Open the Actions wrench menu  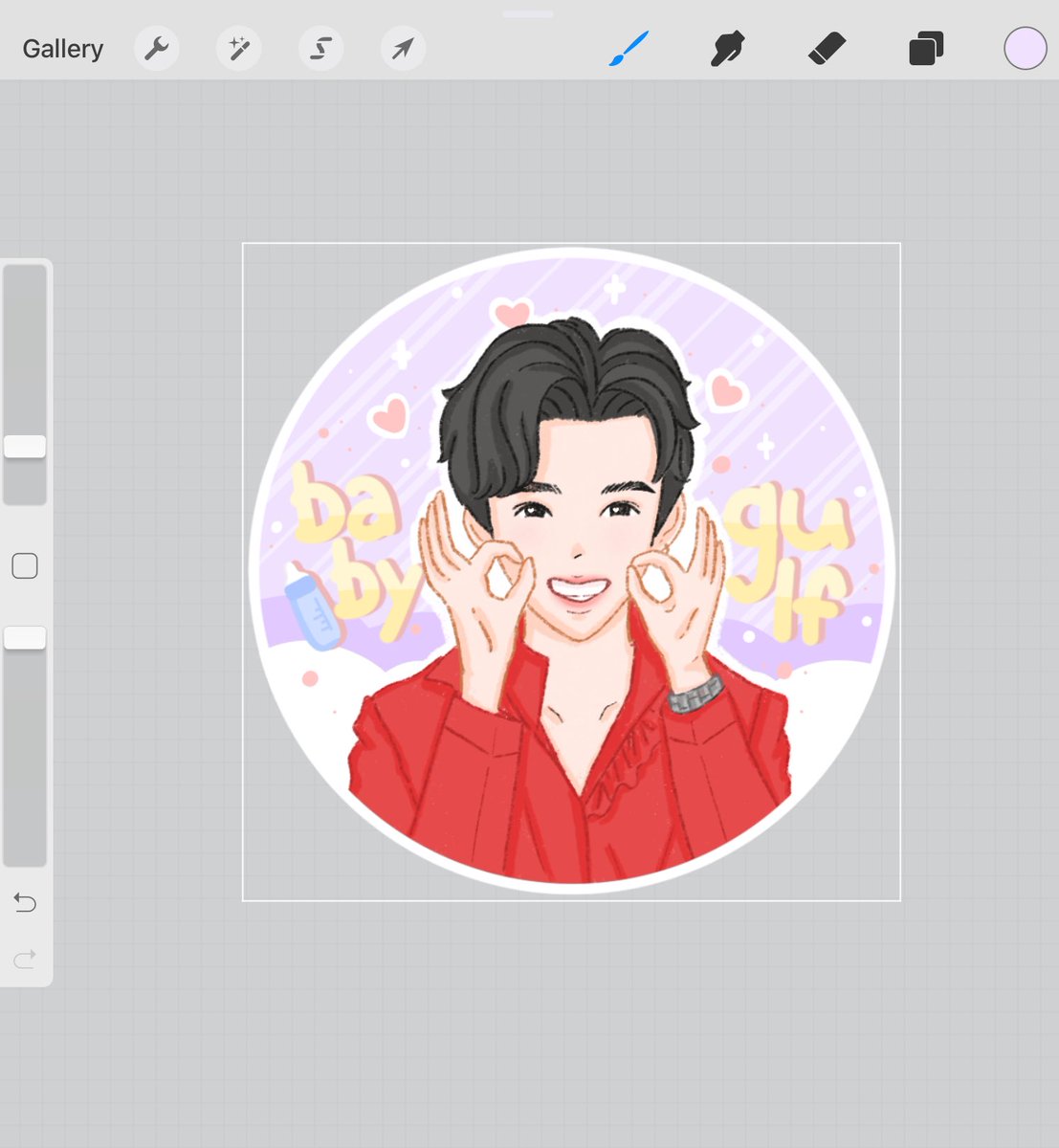click(x=157, y=48)
